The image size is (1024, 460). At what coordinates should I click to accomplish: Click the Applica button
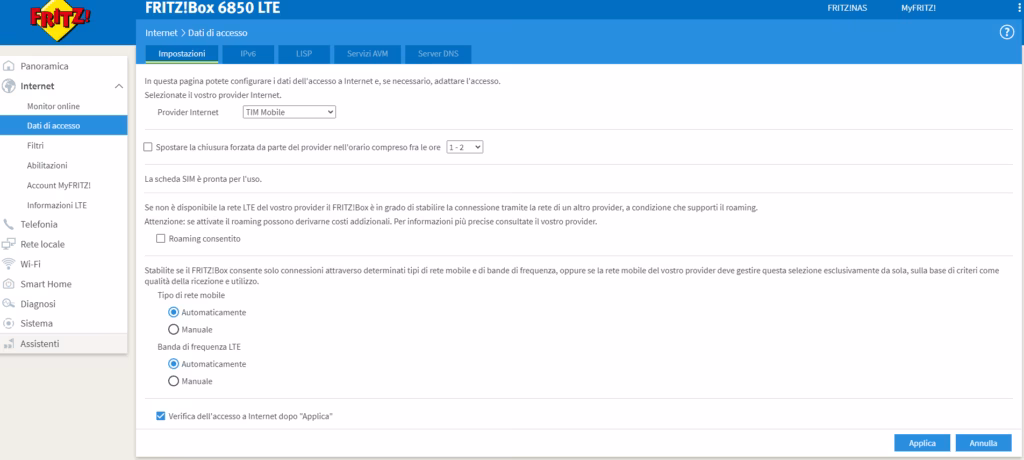coord(922,442)
